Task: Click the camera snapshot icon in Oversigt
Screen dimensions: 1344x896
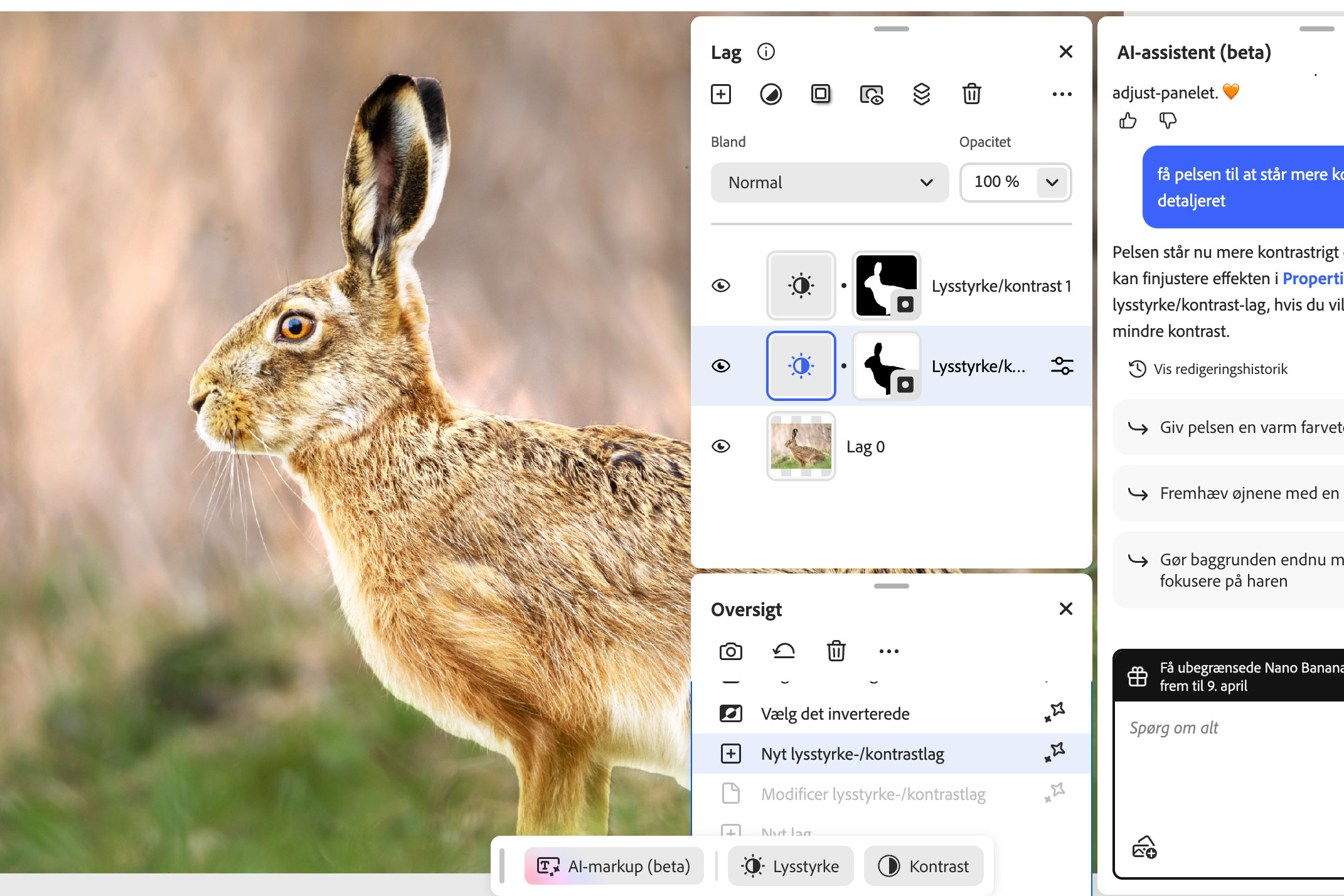Action: point(730,651)
